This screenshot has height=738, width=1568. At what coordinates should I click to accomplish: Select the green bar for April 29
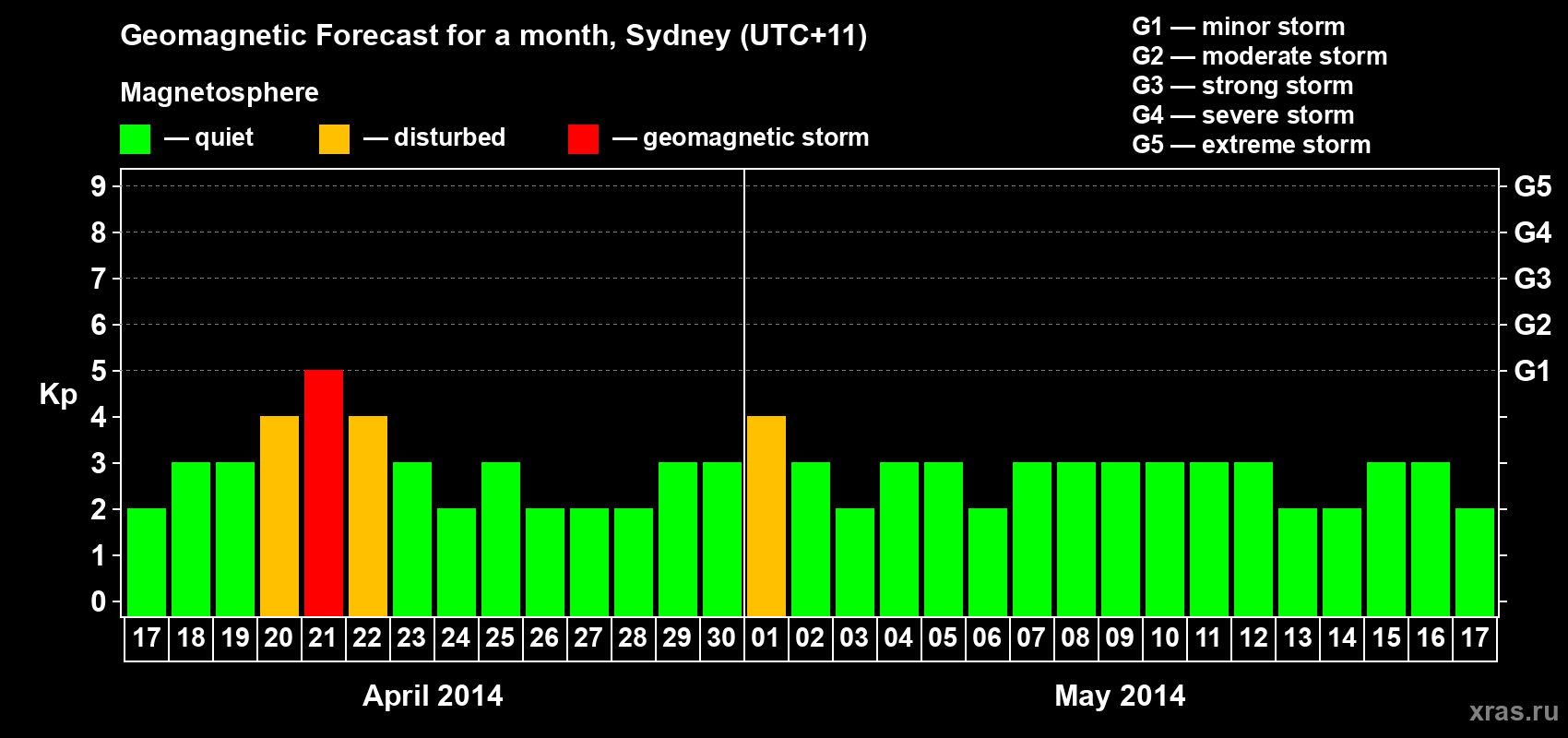point(678,540)
